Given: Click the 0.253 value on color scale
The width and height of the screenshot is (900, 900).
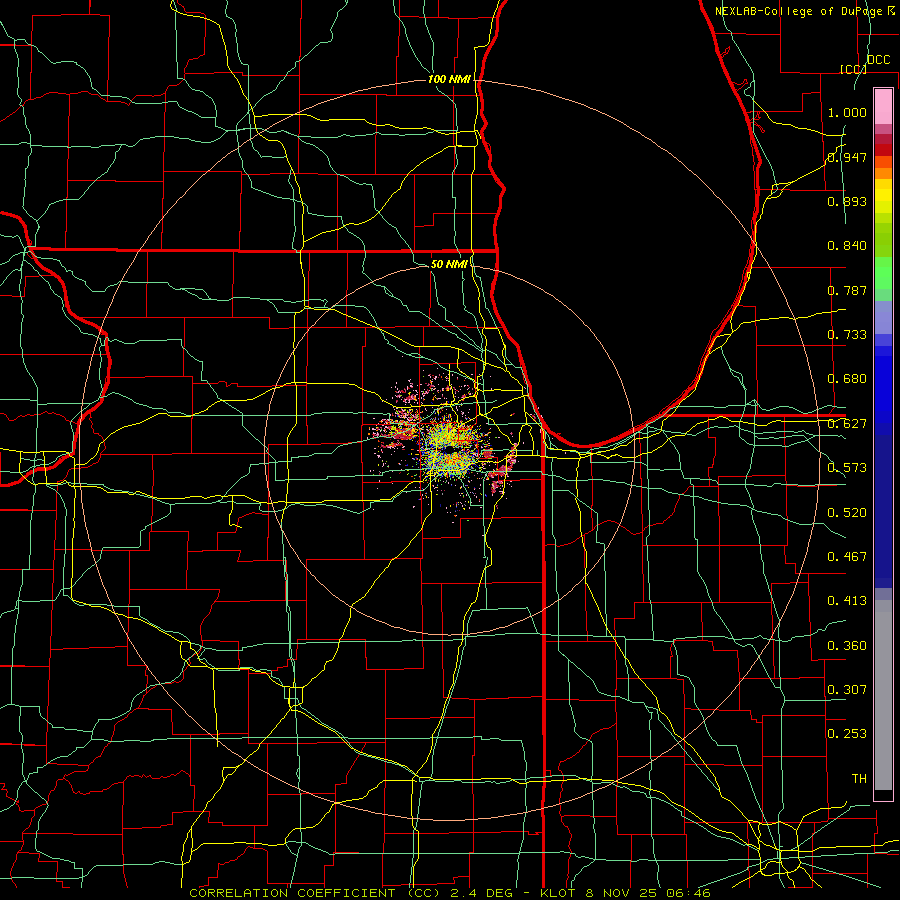Looking at the screenshot, I should (847, 734).
